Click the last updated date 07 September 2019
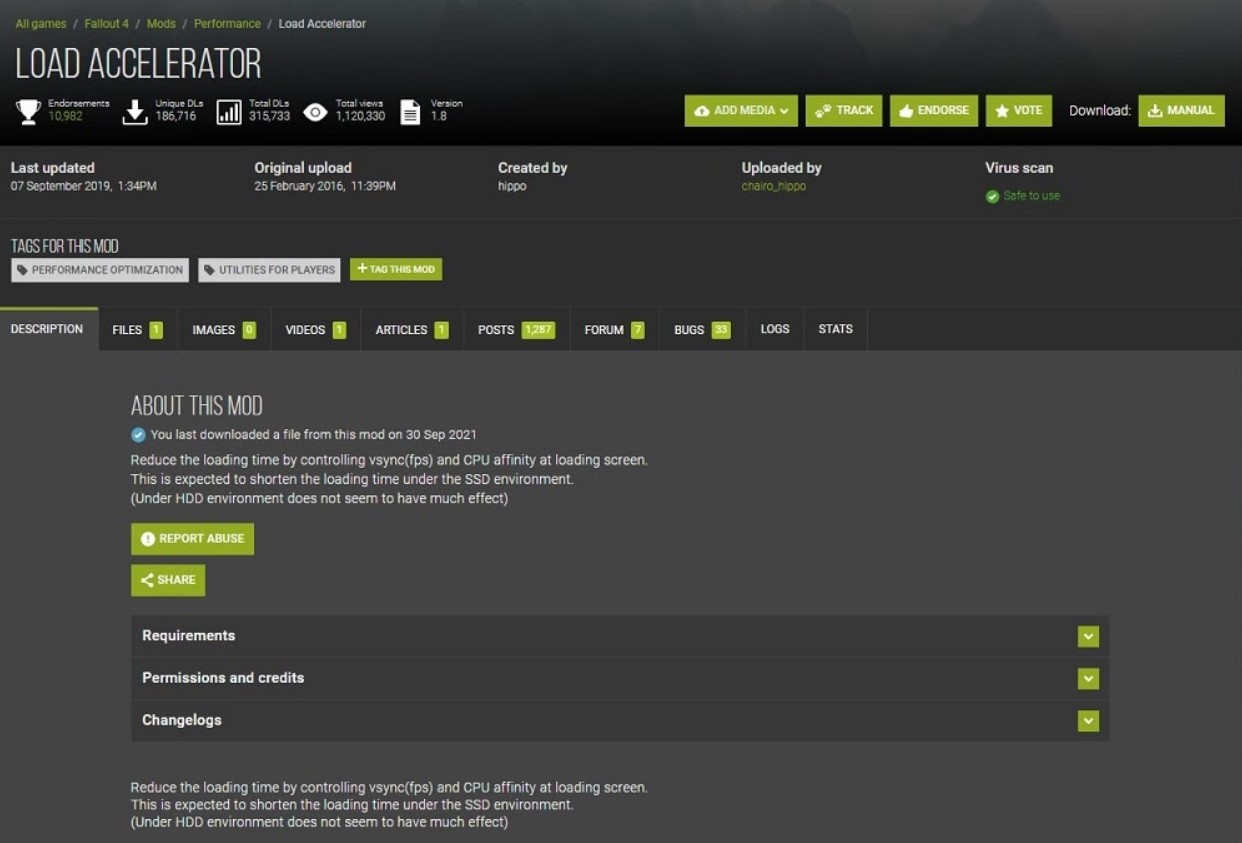Image resolution: width=1242 pixels, height=843 pixels. (x=84, y=187)
